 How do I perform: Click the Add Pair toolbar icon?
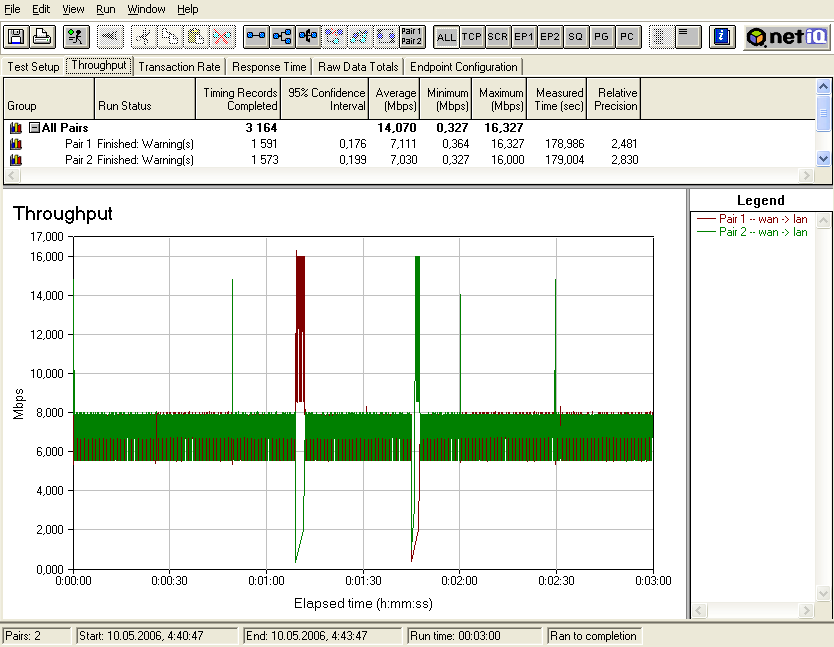click(257, 37)
